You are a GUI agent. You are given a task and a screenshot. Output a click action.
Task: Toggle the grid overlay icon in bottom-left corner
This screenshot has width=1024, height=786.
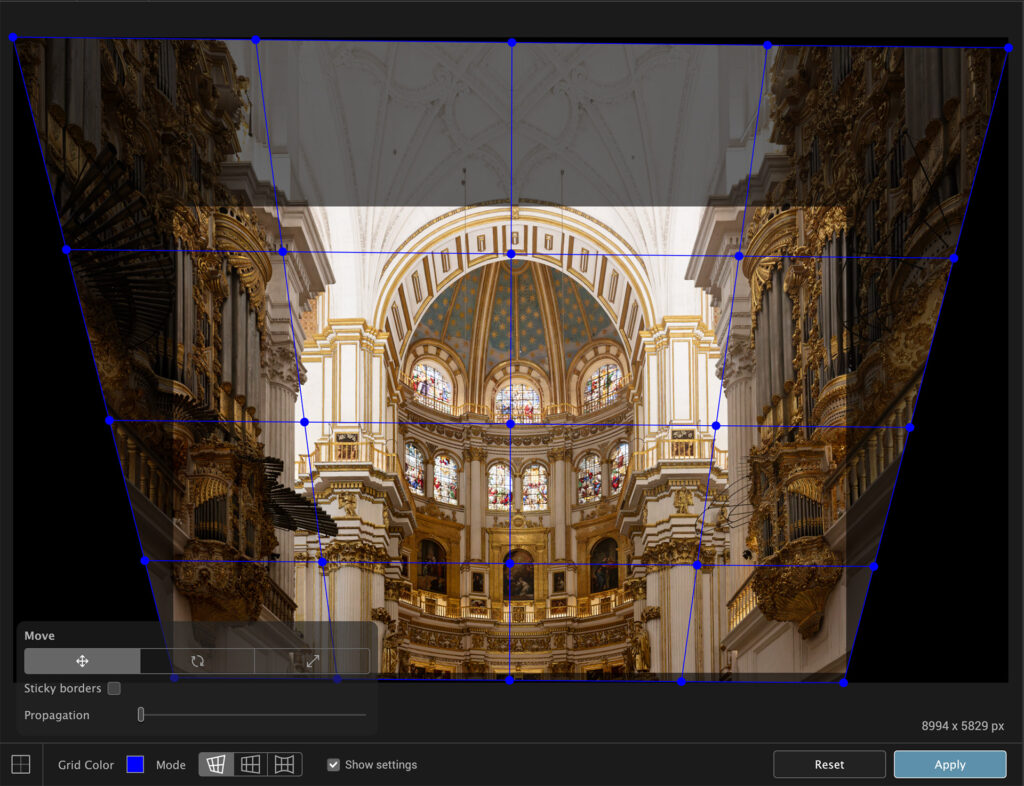click(21, 765)
